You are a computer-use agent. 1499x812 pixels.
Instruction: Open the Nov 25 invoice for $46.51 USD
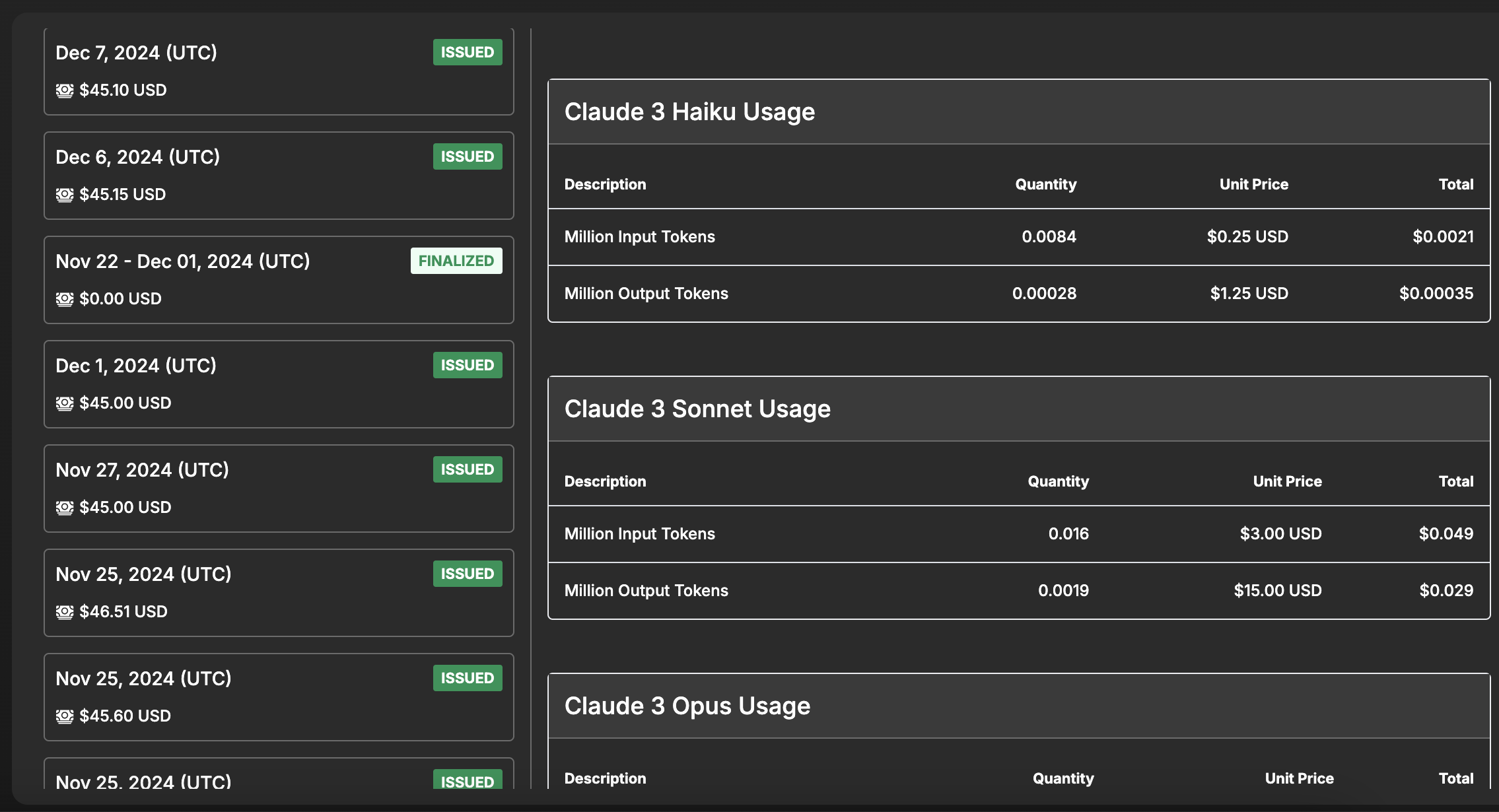(x=279, y=593)
